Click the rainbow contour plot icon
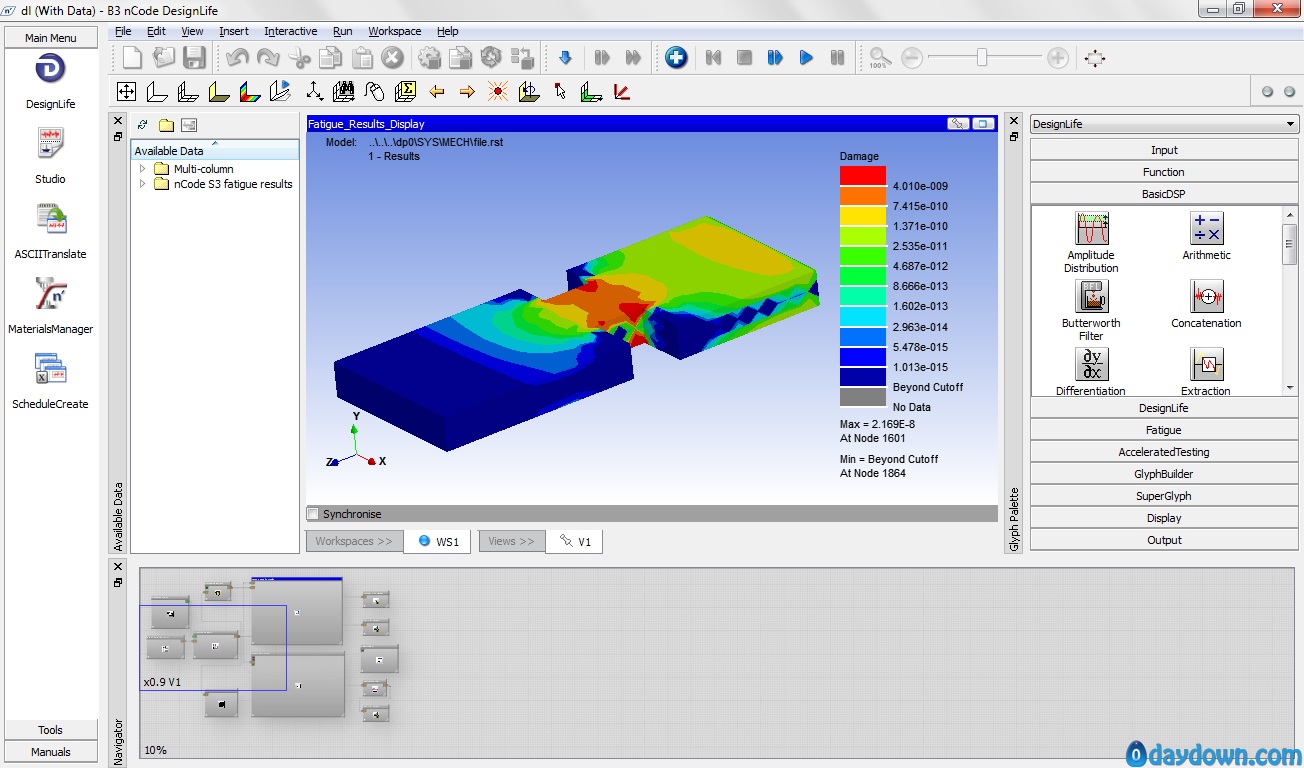Screen dimensions: 1304x768 (x=249, y=92)
